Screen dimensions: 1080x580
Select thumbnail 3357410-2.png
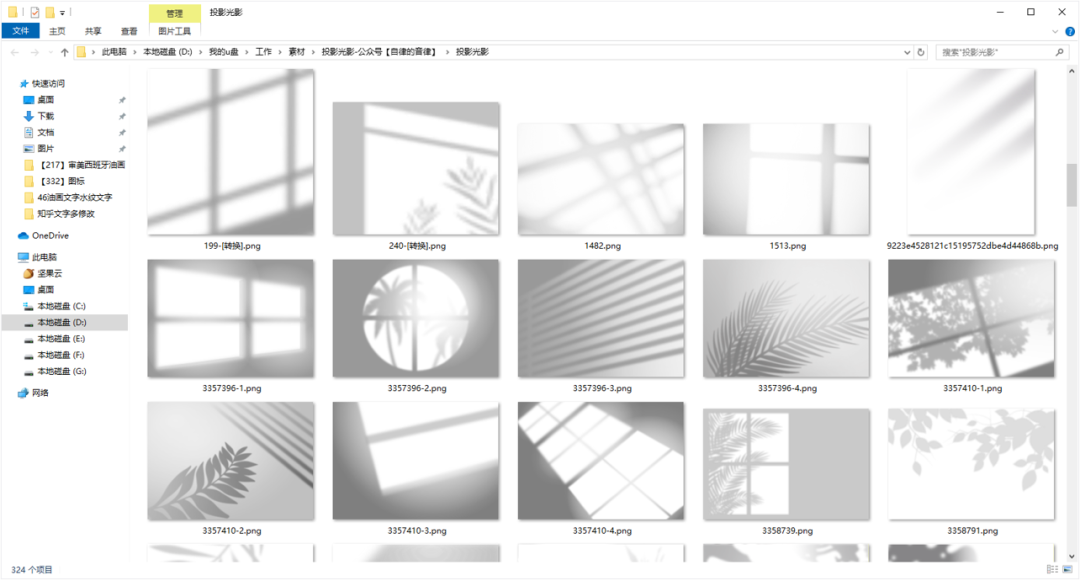(231, 461)
